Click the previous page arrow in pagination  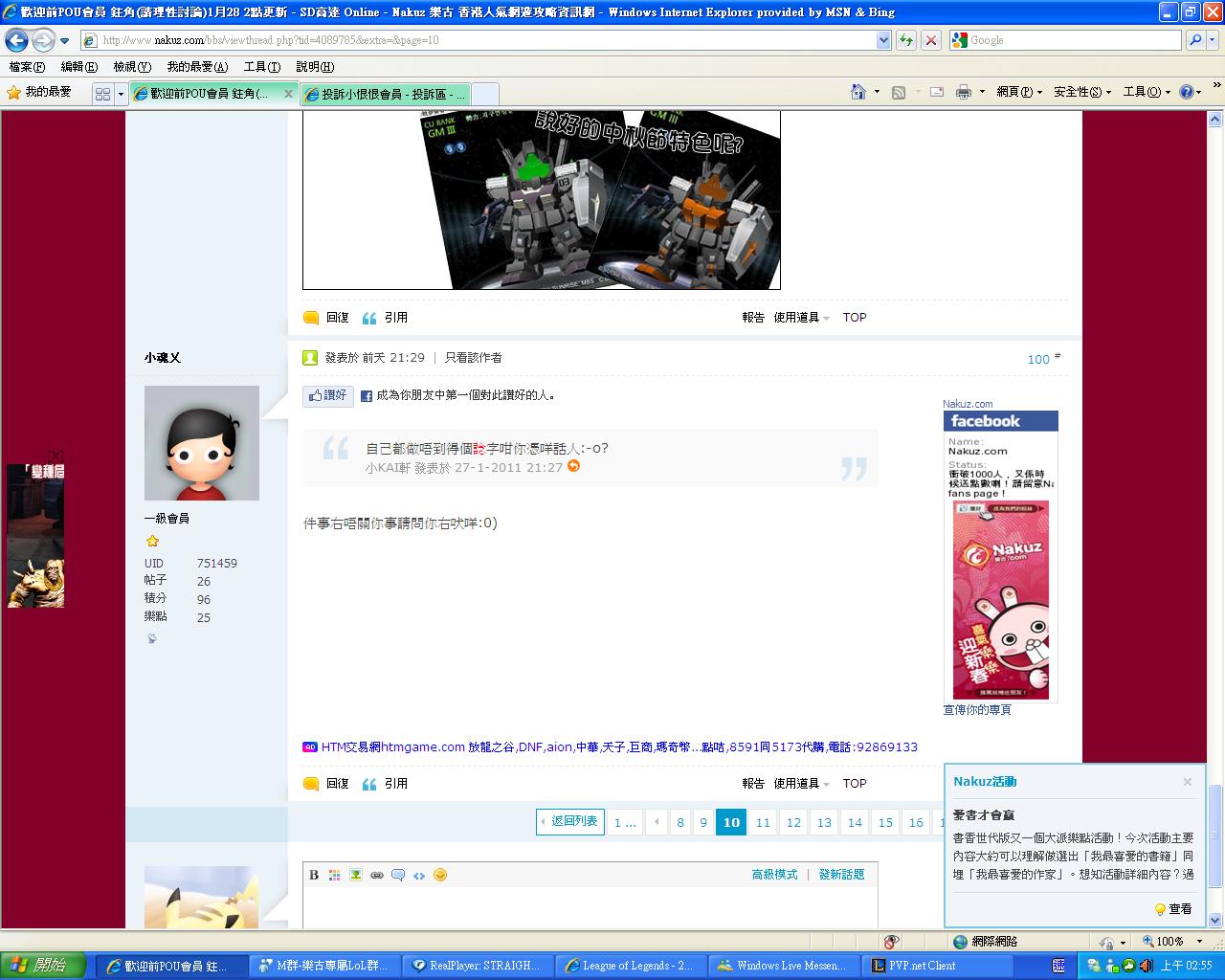[x=657, y=823]
